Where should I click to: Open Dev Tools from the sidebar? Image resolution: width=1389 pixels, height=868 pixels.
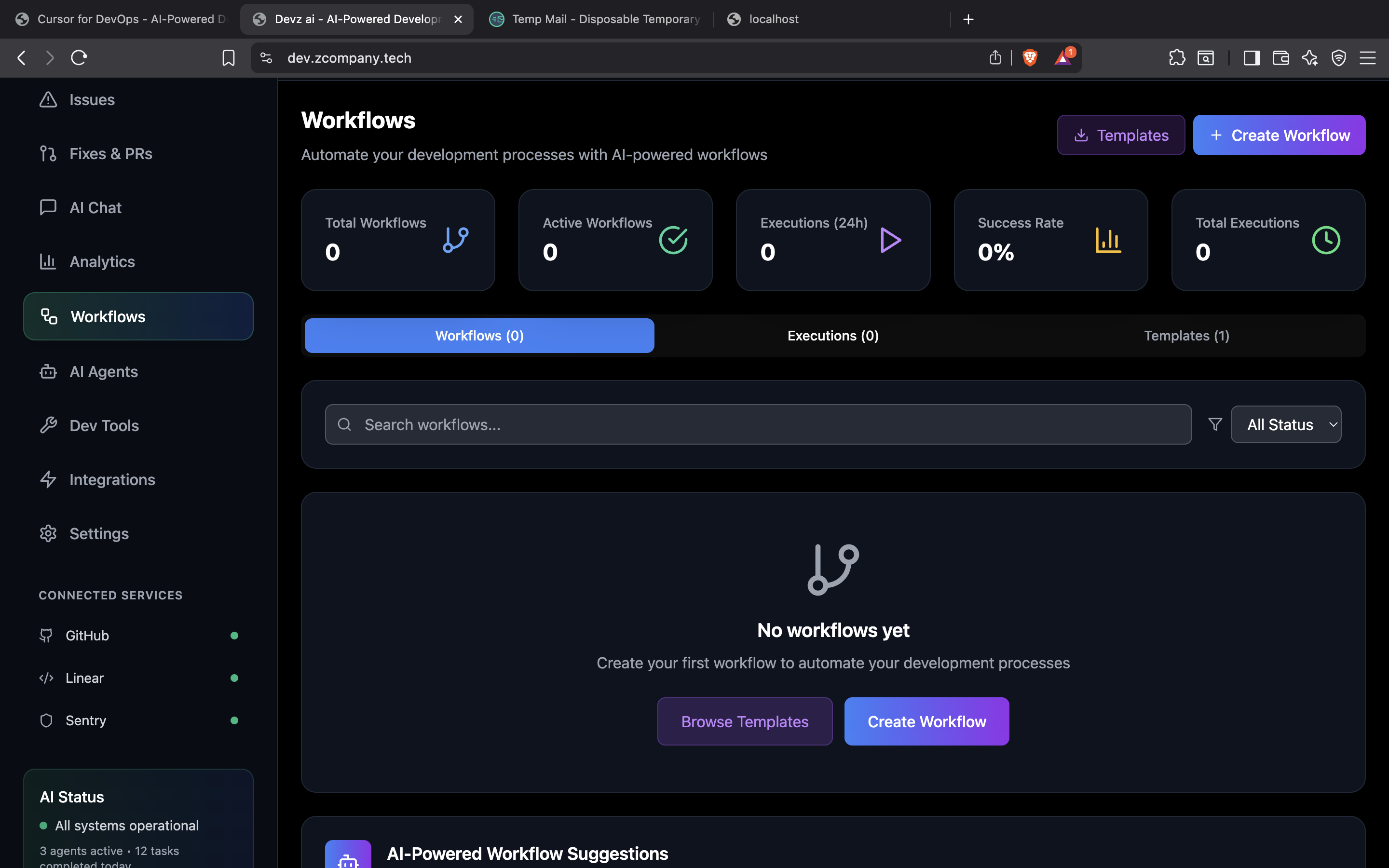(x=104, y=425)
